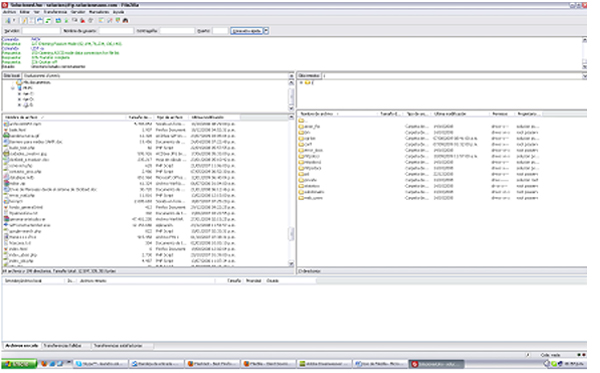This screenshot has width=600, height=373.
Task: Open the Site Manager toolbar icon
Action: click(8, 20)
